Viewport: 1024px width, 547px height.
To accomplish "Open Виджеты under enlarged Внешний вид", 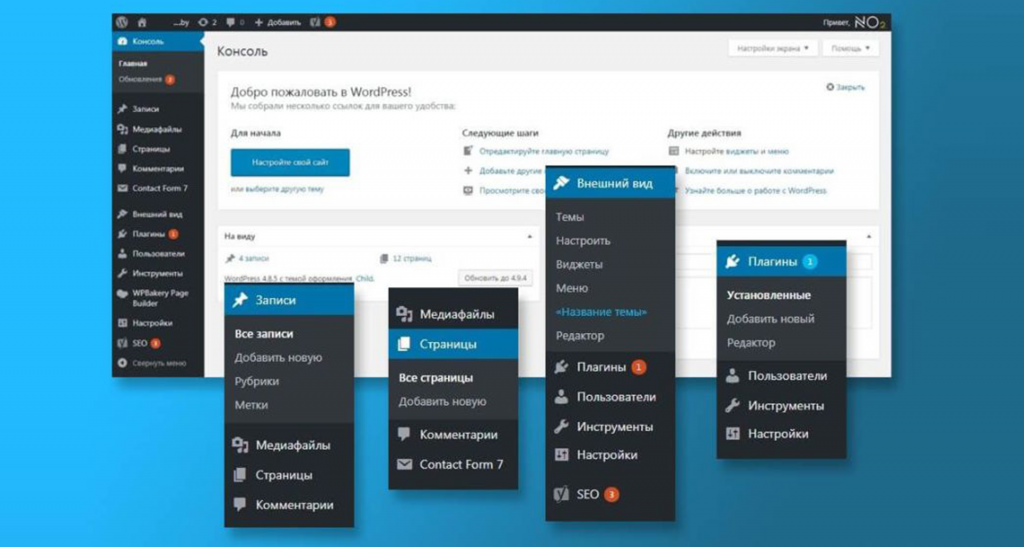I will tap(579, 265).
